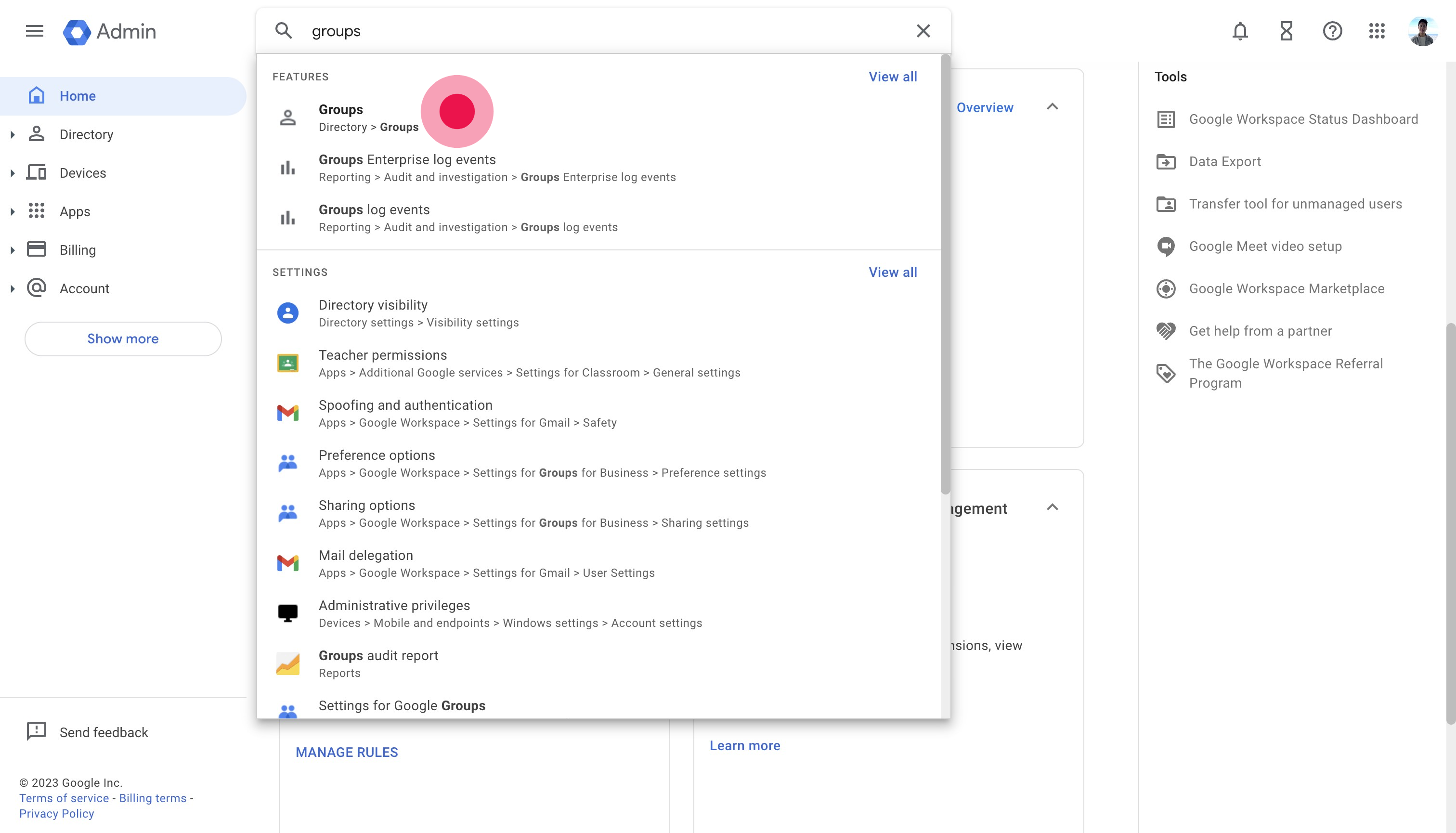Collapse the Overview card chevron
Viewport: 1456px width, 833px height.
(1052, 107)
